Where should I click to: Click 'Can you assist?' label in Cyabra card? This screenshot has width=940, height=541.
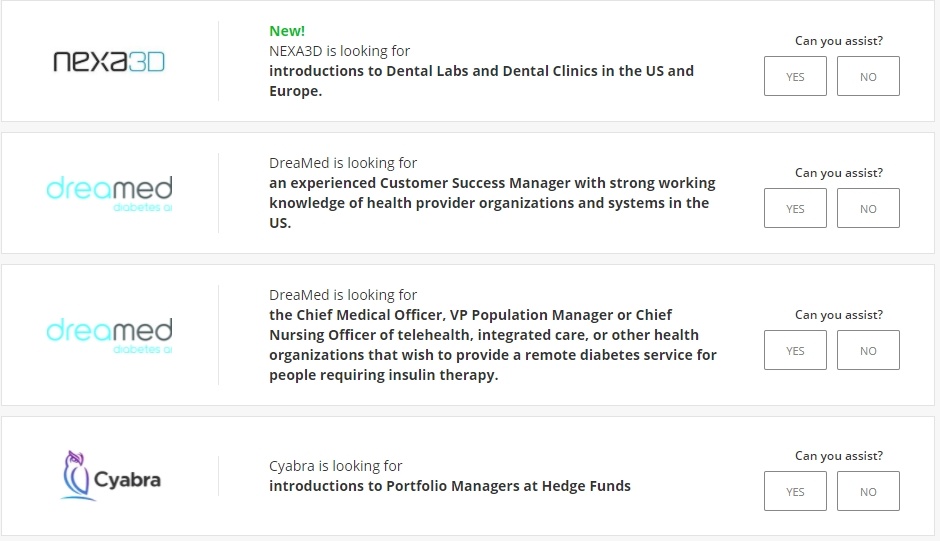[x=839, y=456]
